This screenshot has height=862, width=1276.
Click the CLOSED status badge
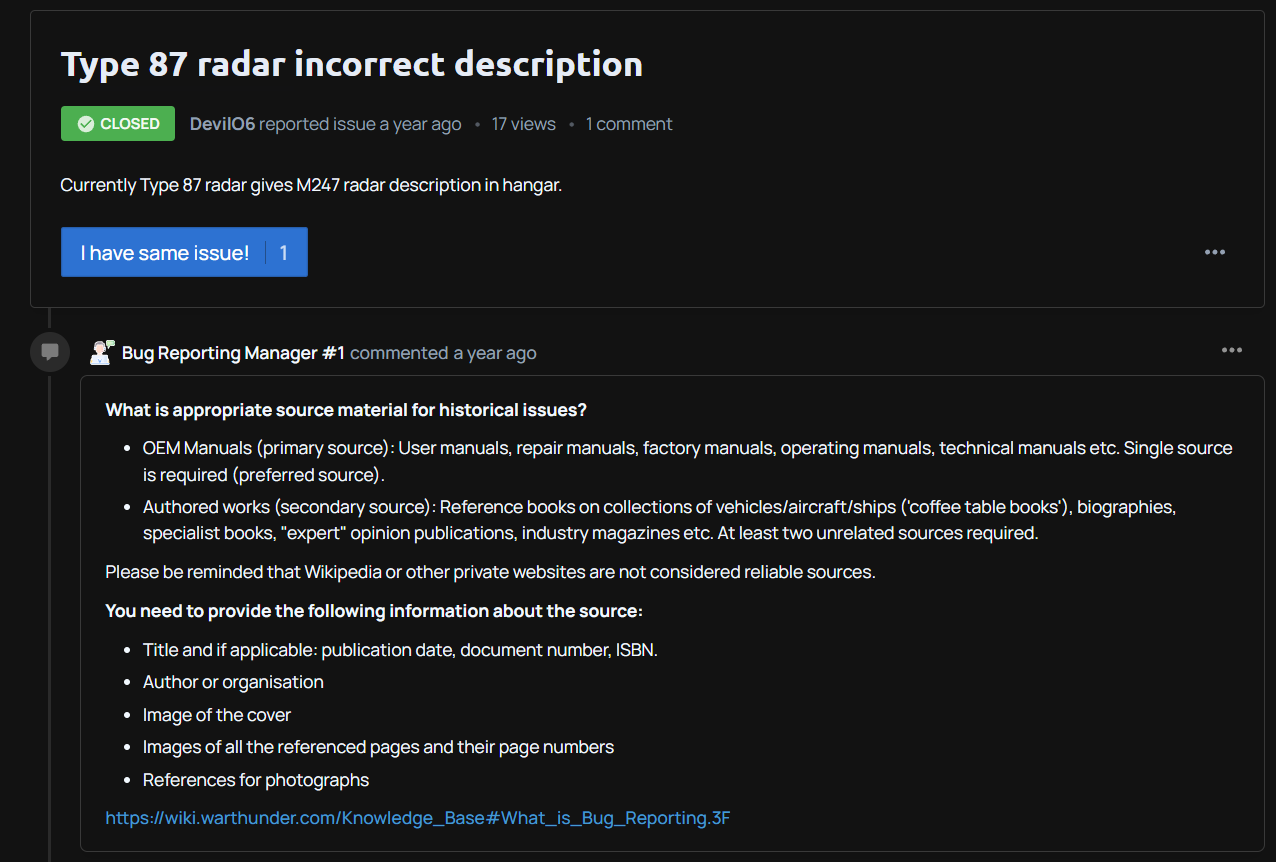tap(117, 123)
